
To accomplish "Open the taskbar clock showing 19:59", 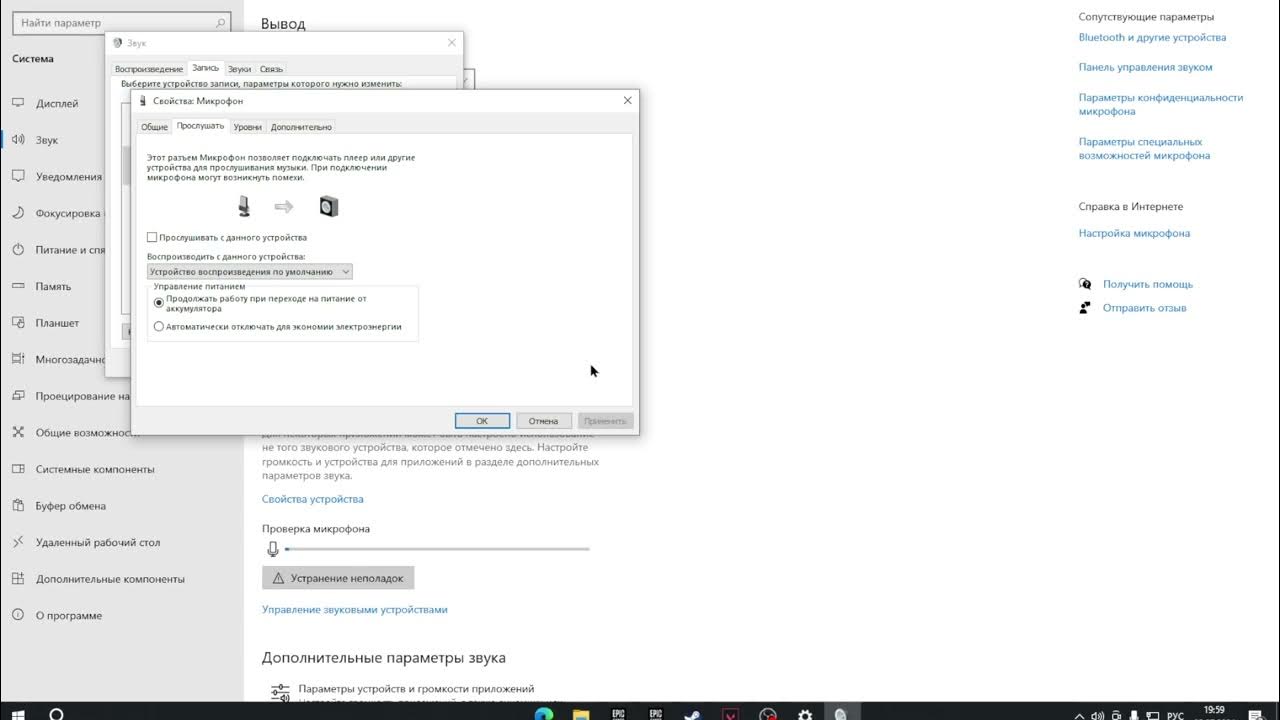I will click(1214, 709).
